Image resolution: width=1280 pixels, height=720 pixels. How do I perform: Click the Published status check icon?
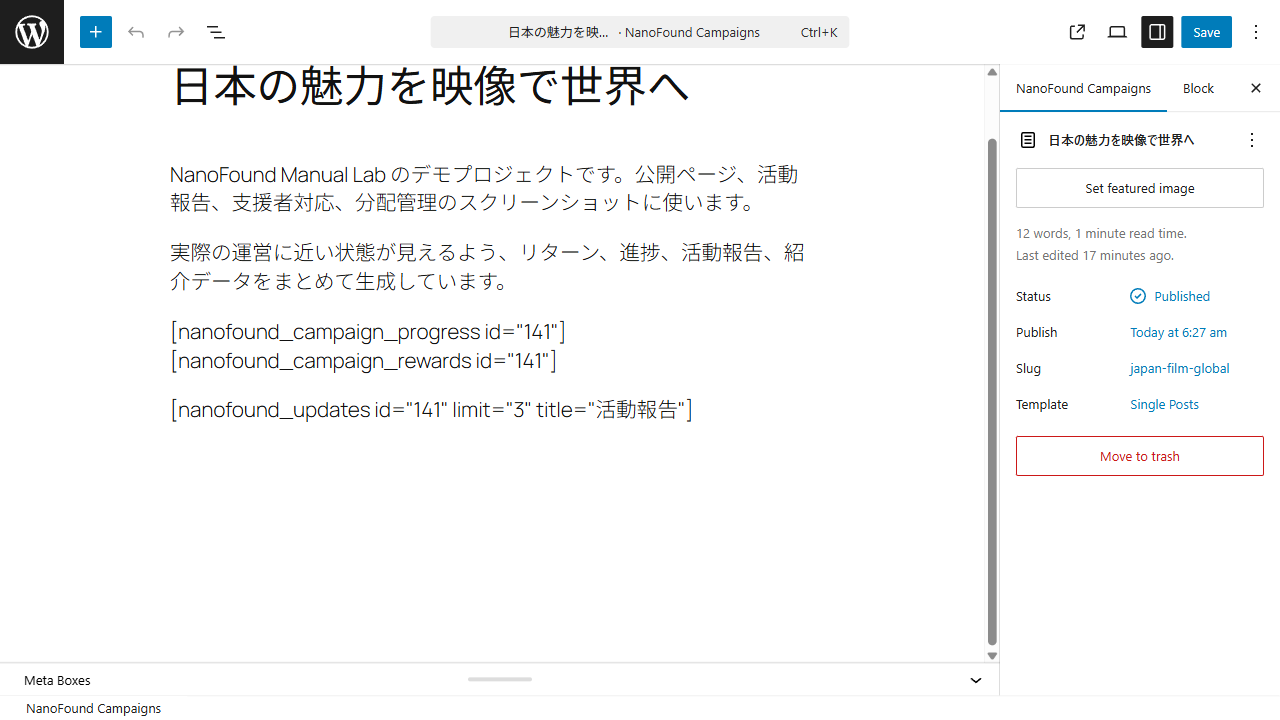(x=1138, y=296)
